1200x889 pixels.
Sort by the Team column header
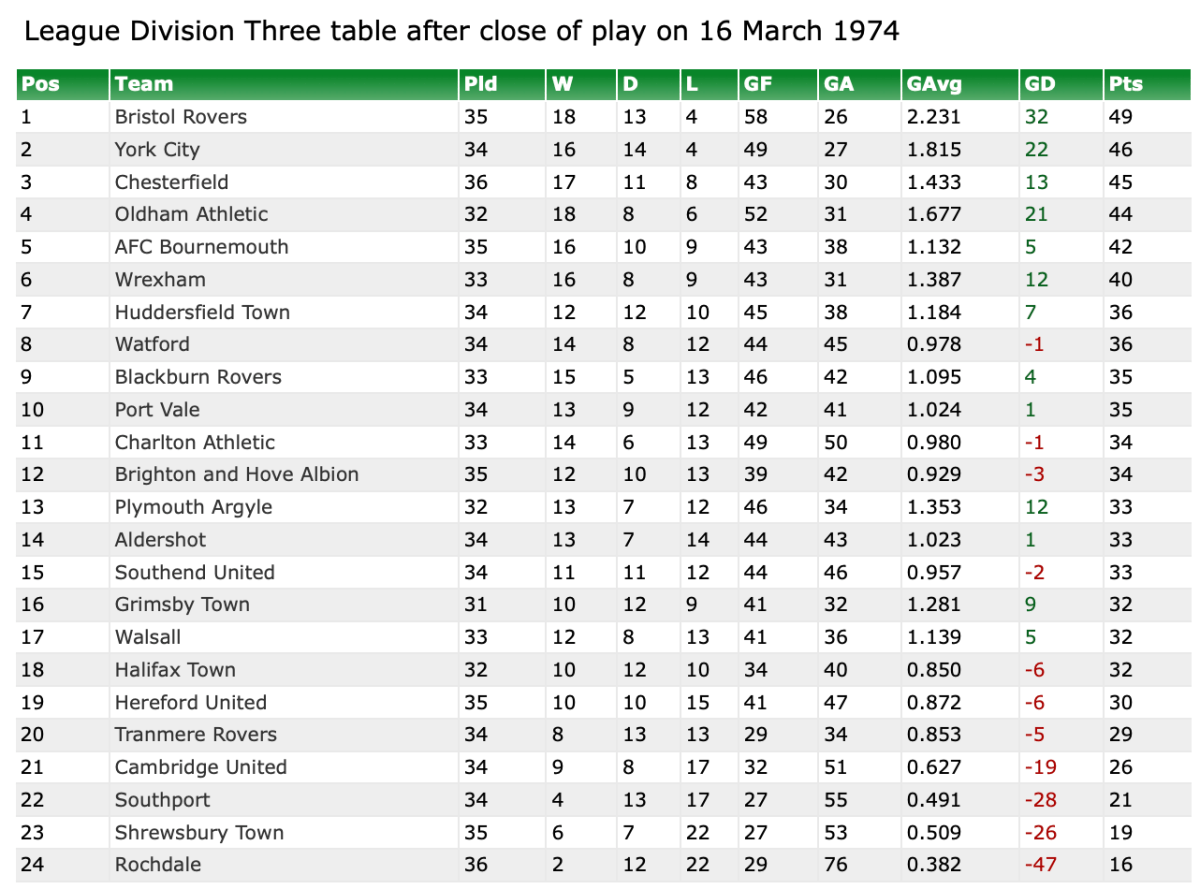coord(144,84)
